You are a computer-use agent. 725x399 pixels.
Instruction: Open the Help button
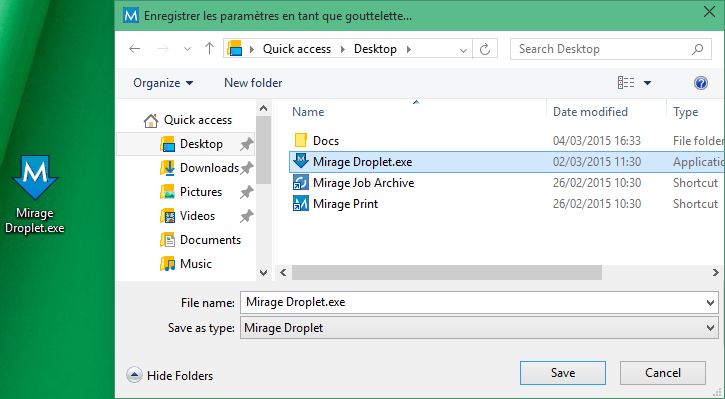click(x=701, y=83)
